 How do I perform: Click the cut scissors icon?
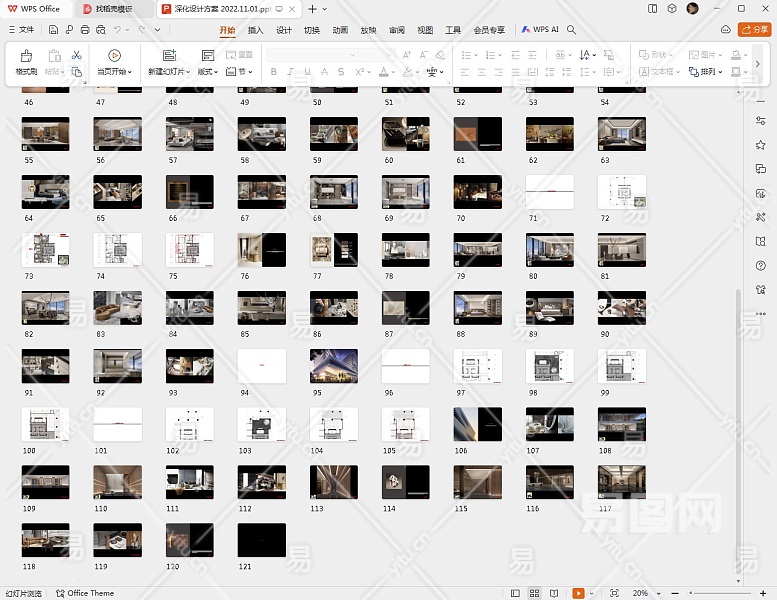click(76, 55)
